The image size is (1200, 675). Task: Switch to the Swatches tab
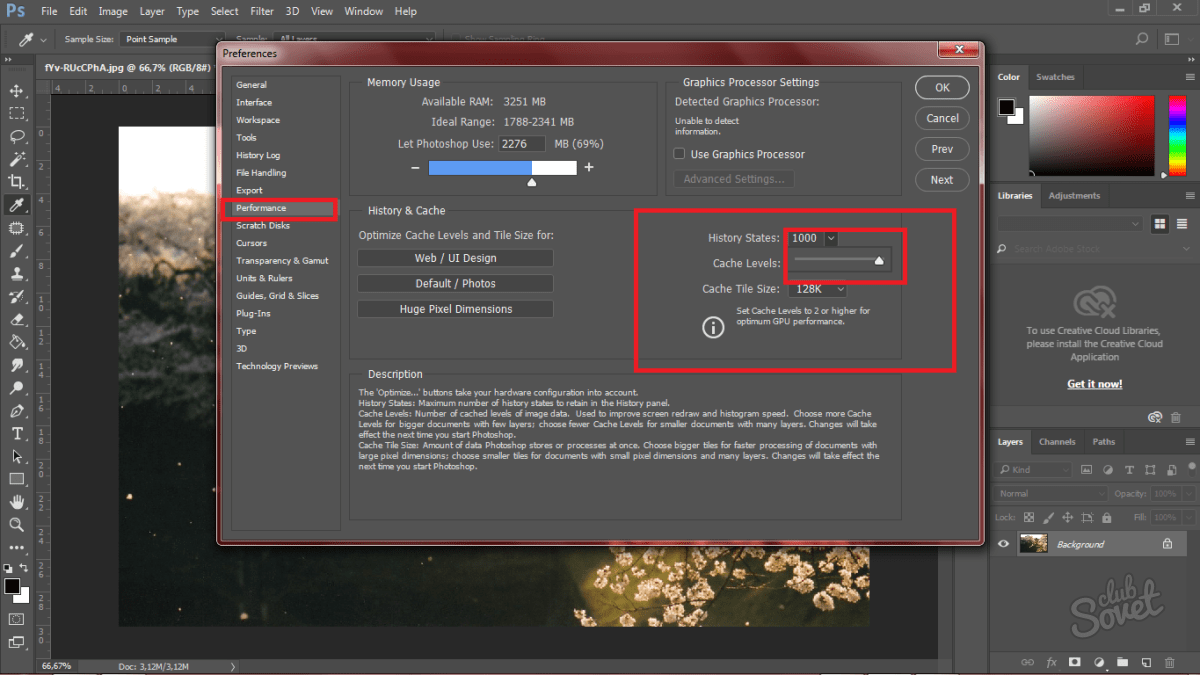click(1055, 77)
